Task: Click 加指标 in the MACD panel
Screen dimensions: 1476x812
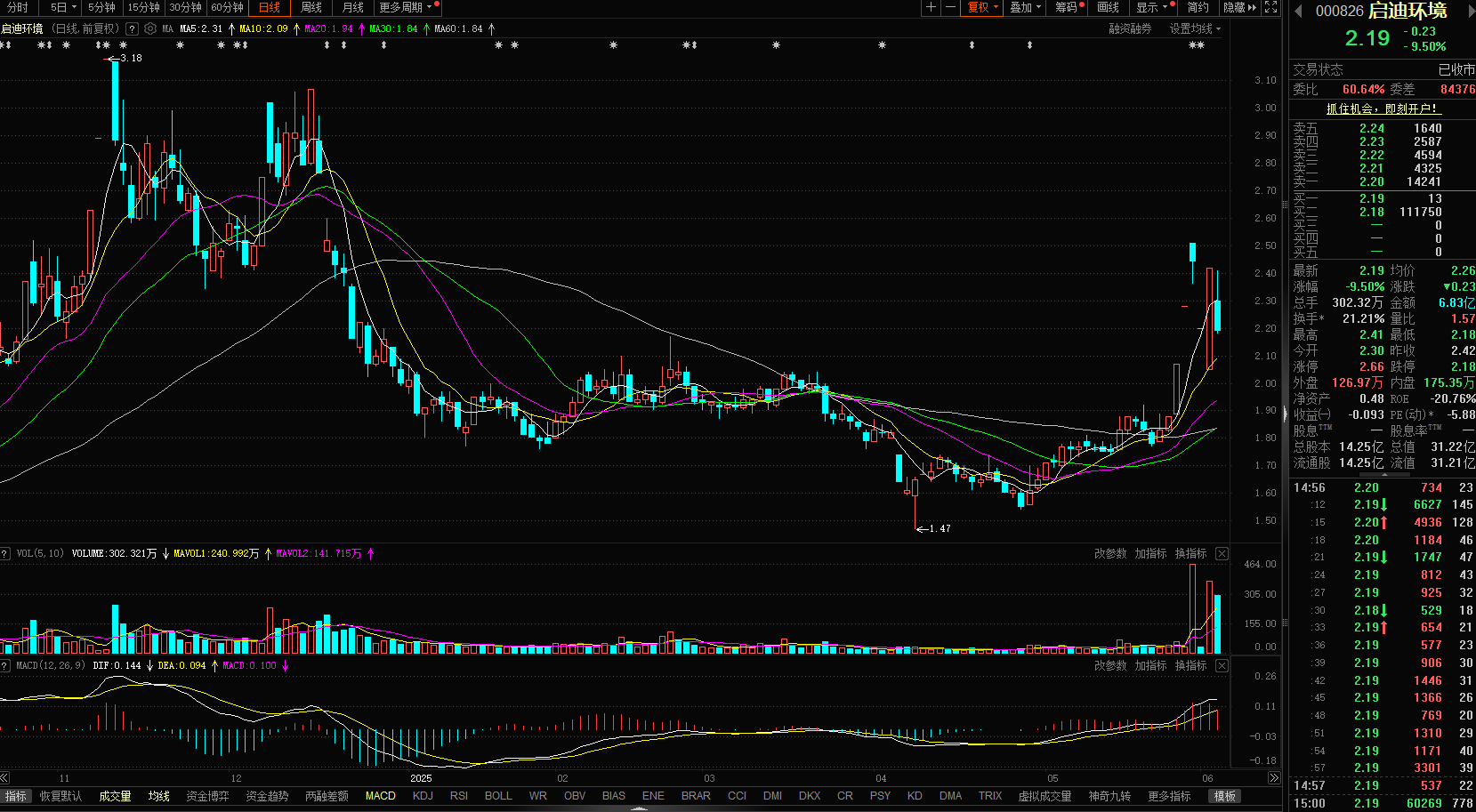Action: [1150, 665]
